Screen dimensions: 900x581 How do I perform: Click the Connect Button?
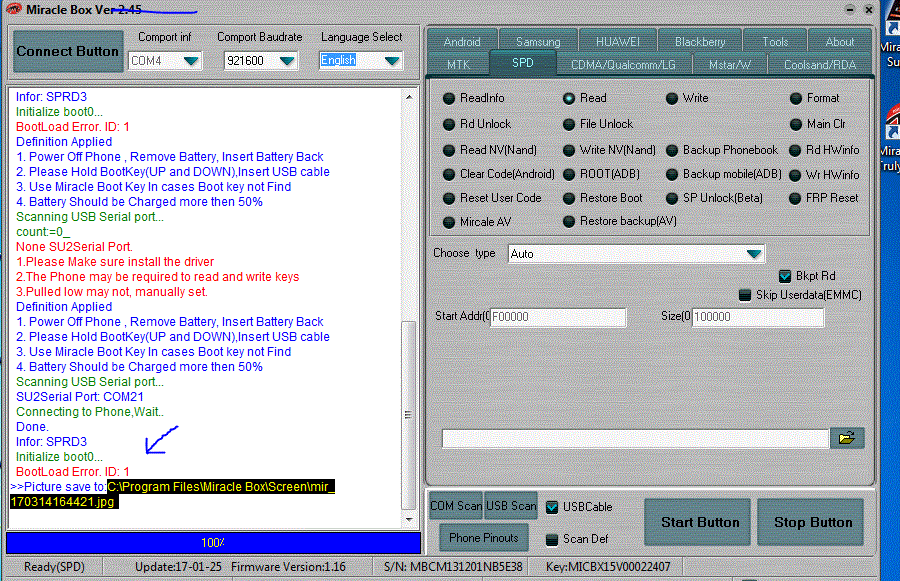[68, 51]
